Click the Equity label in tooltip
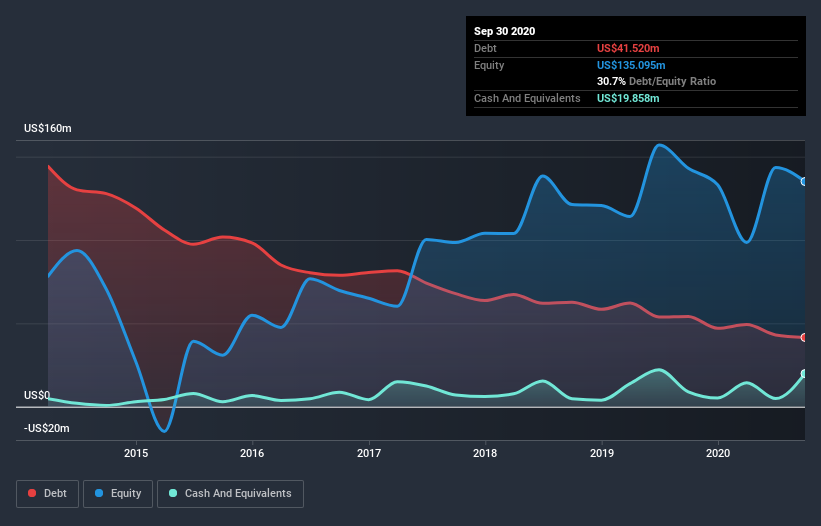 (x=489, y=65)
